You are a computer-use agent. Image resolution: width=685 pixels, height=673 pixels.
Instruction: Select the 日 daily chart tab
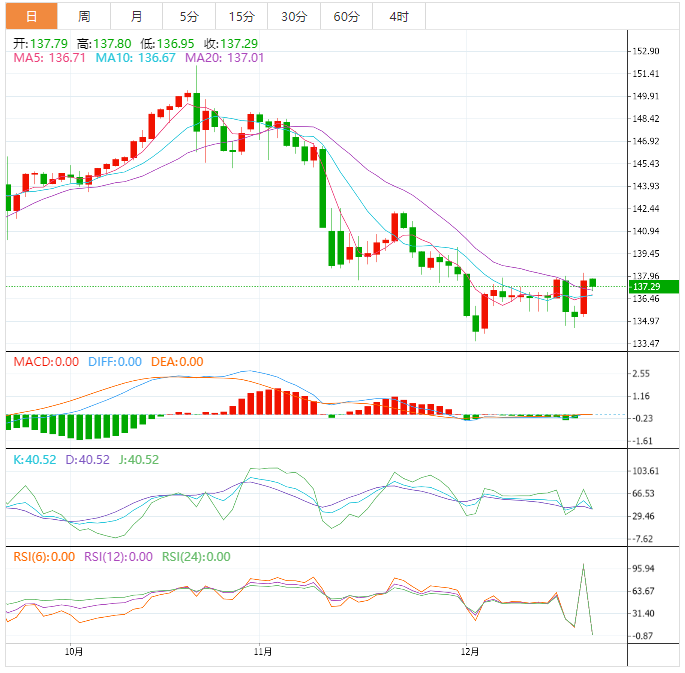pos(32,16)
